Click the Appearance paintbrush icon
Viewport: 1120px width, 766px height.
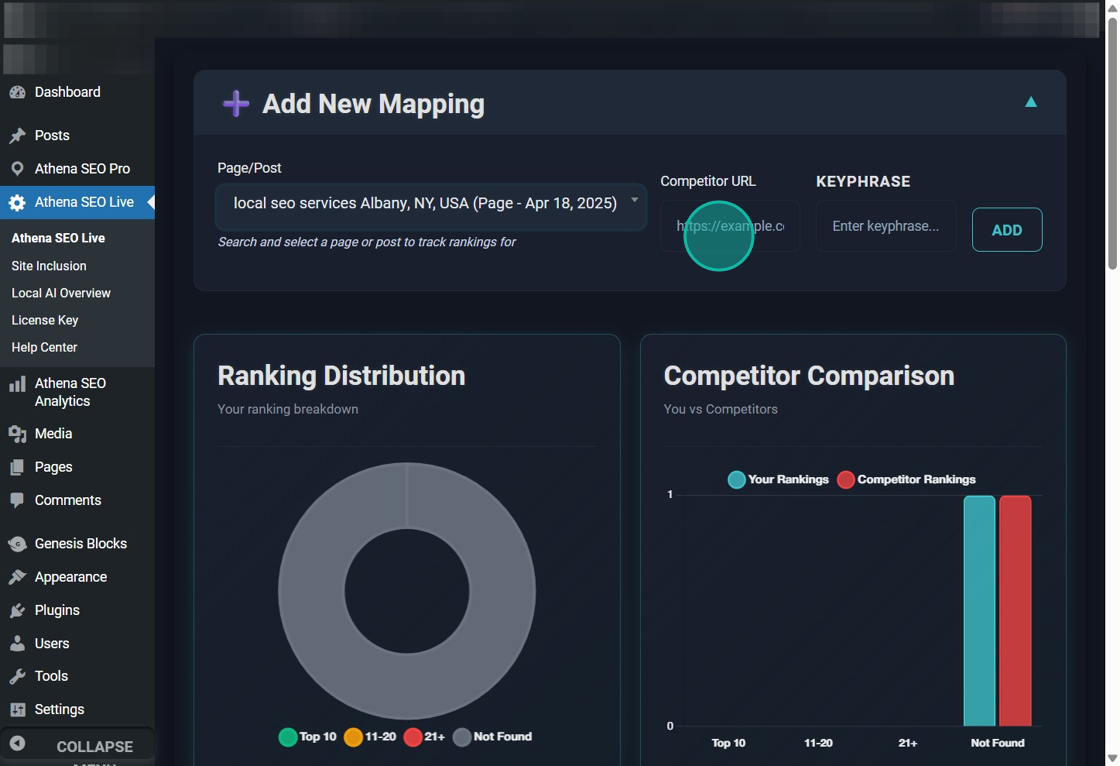coord(17,577)
